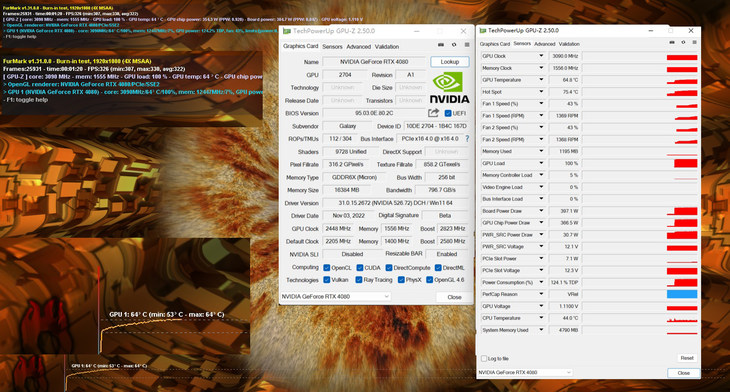
Task: Click the Reset button in Sensors window
Action: click(x=687, y=358)
